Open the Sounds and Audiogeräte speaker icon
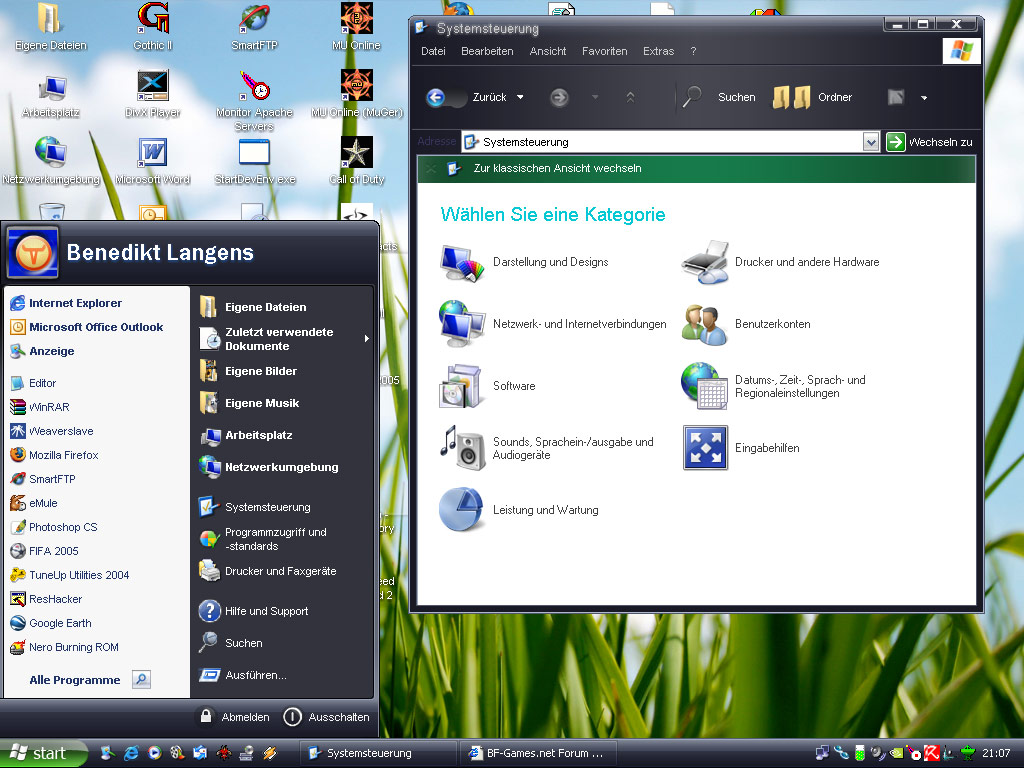 click(x=462, y=448)
